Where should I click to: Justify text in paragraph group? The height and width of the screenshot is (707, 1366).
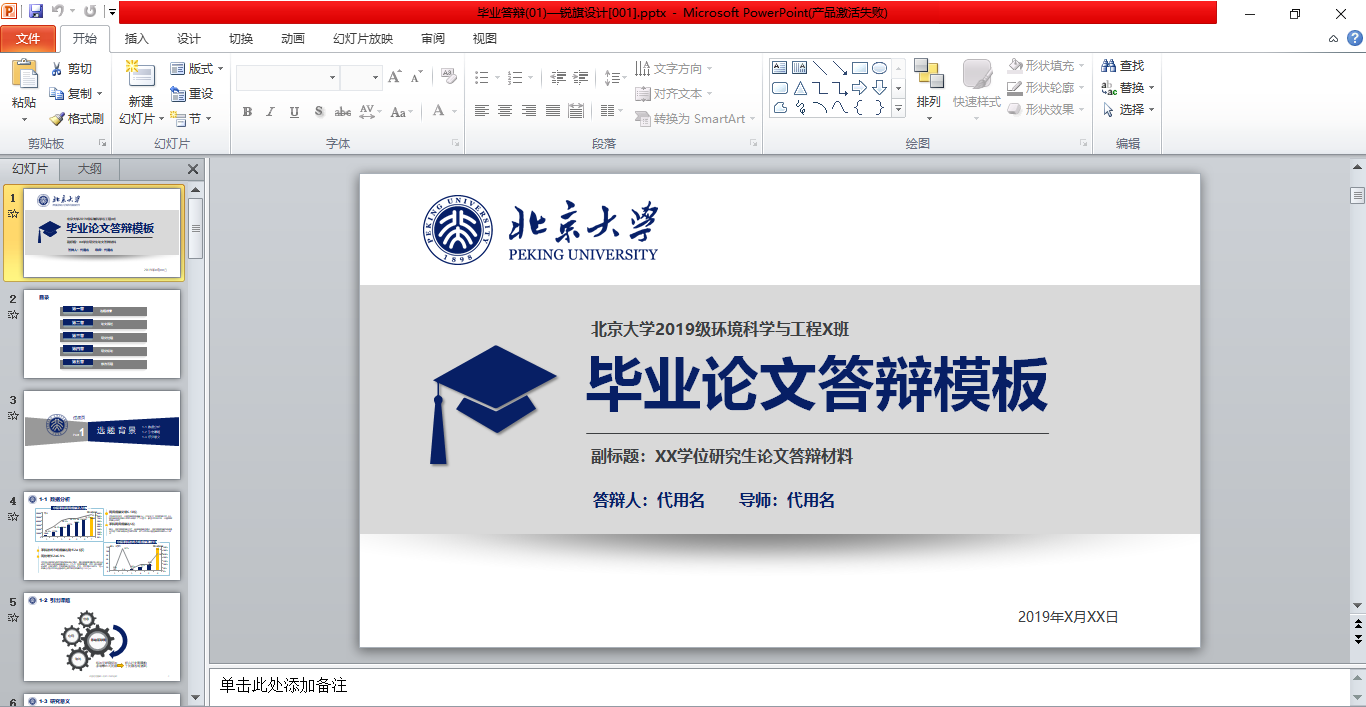(552, 111)
